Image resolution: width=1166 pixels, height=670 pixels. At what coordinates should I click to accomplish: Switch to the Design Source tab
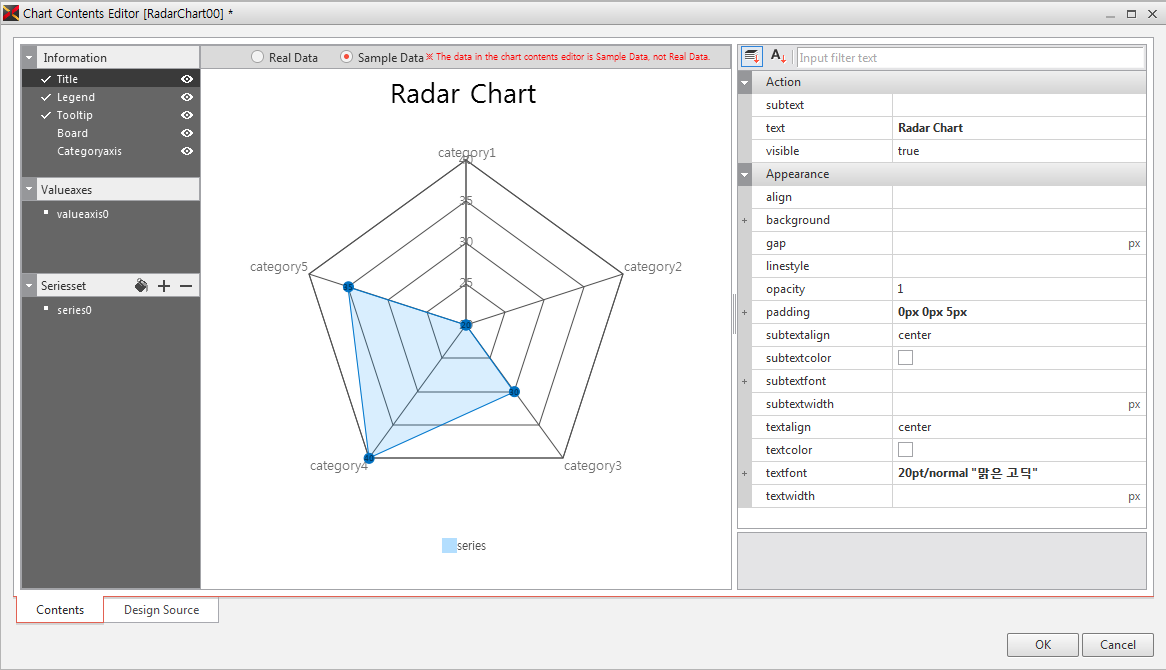pyautogui.click(x=161, y=610)
